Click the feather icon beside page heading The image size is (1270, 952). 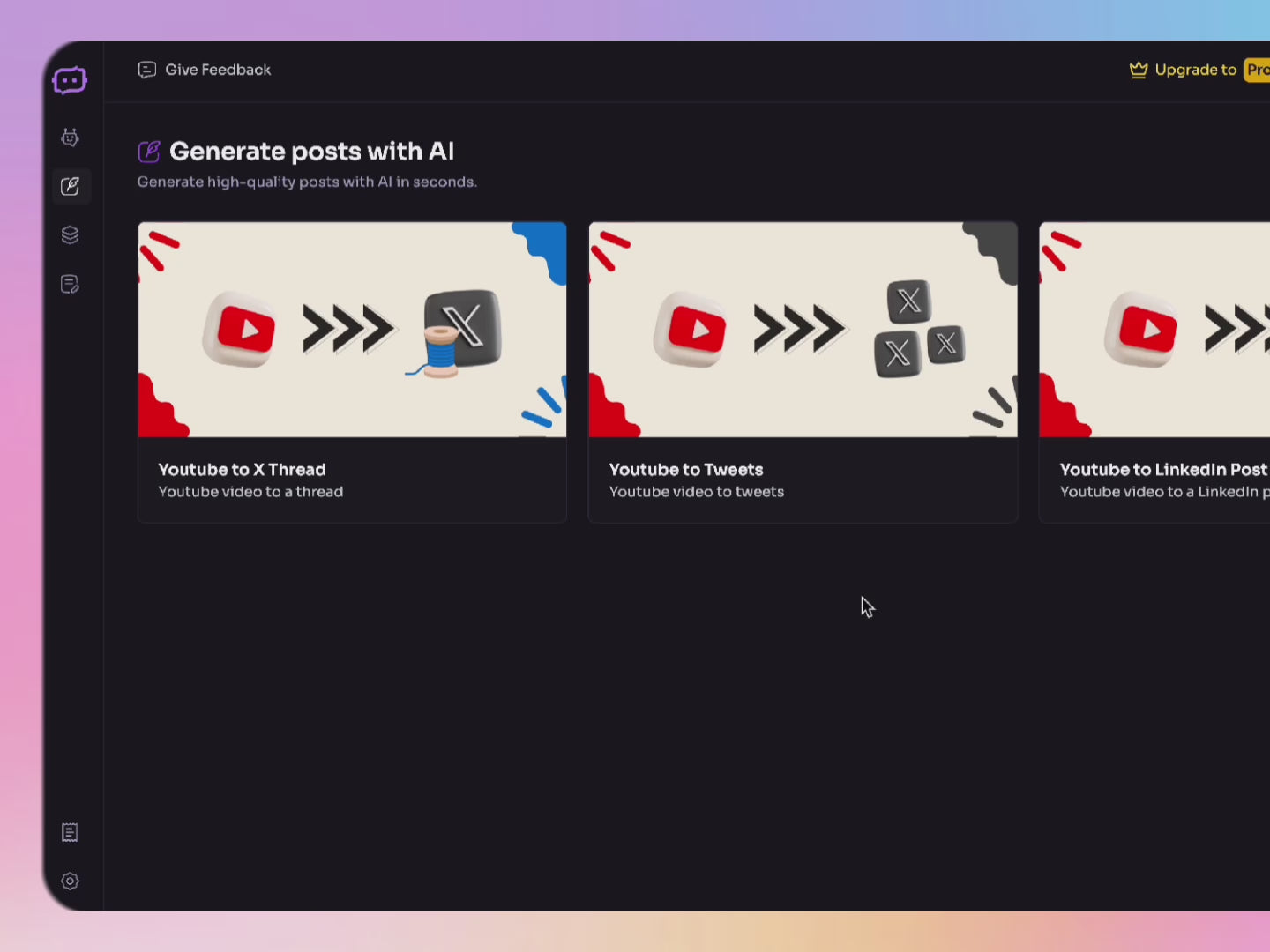point(149,152)
